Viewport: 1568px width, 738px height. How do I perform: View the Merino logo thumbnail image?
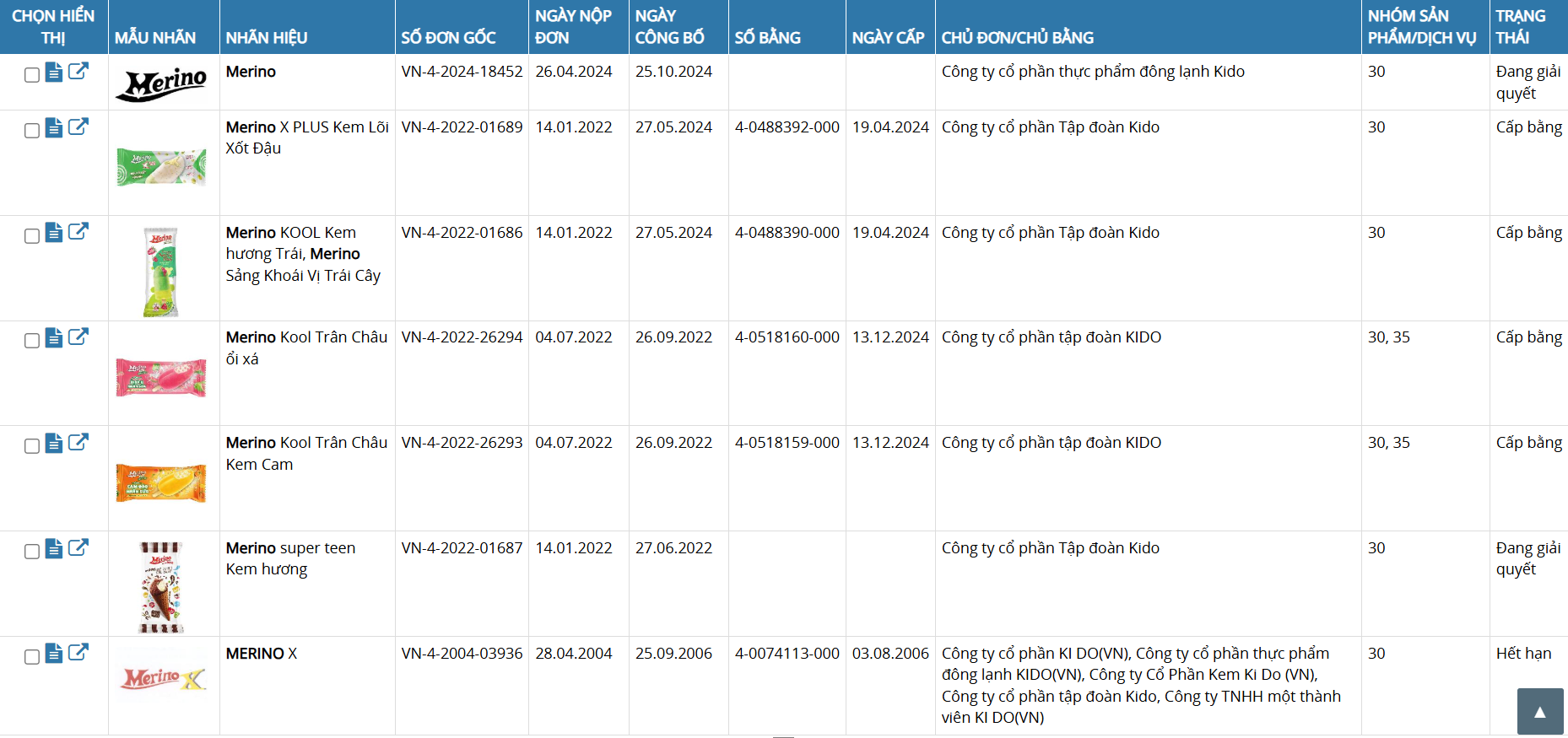(x=162, y=83)
